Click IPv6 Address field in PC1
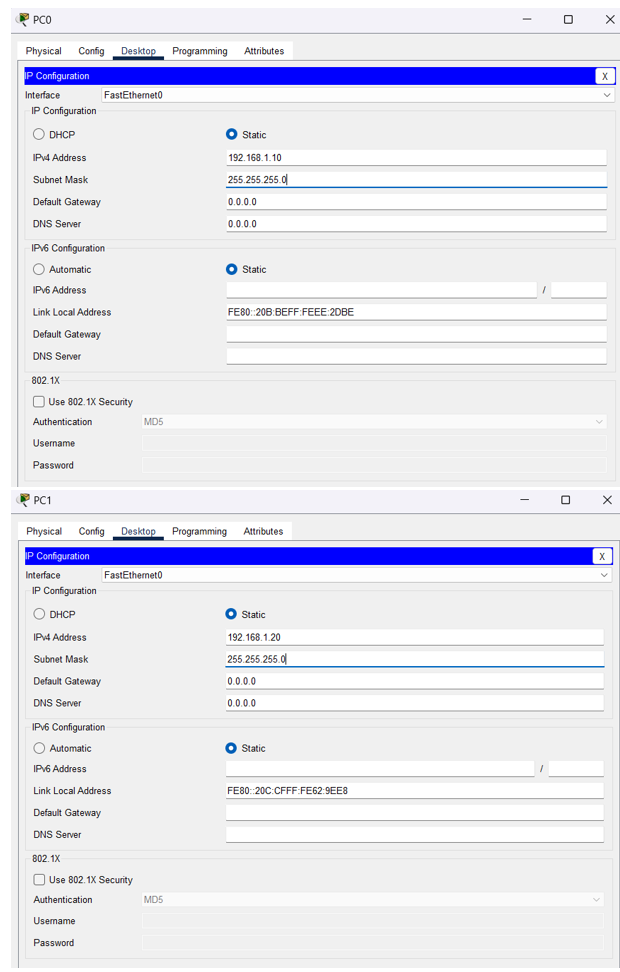620x972 pixels. [x=379, y=769]
